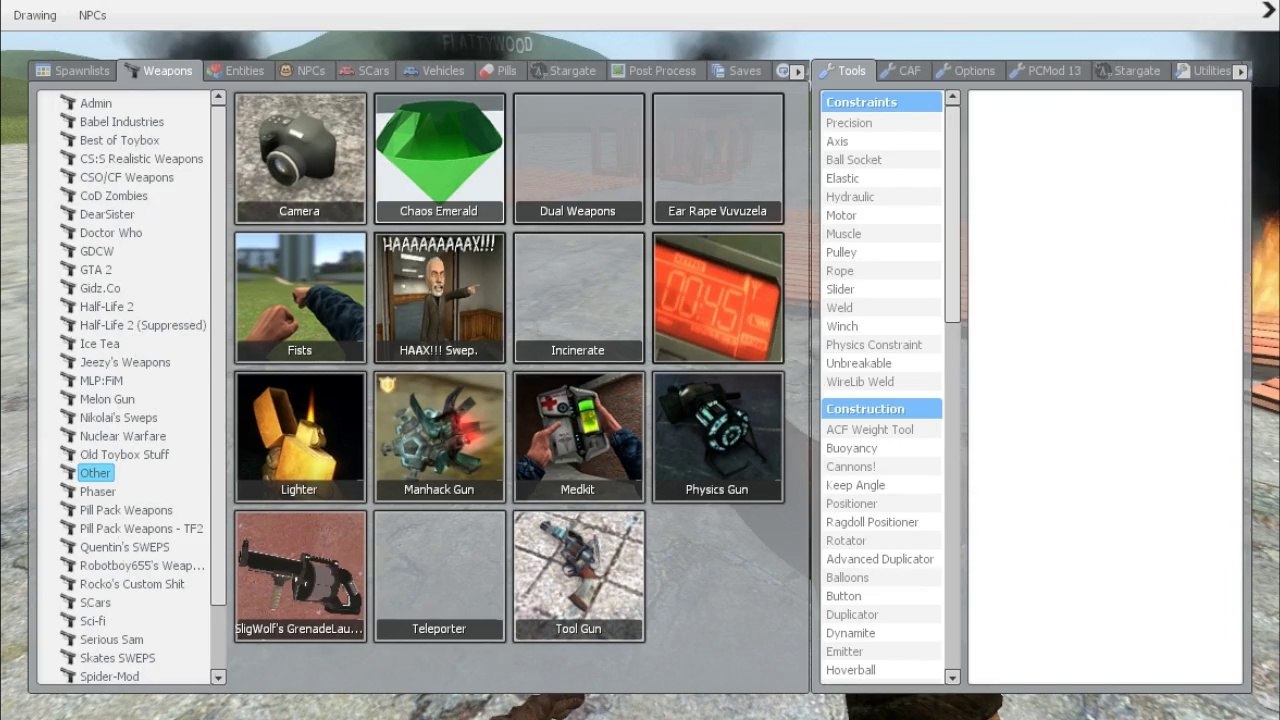Switch to the Spawnlists tab
The height and width of the screenshot is (720, 1280).
click(x=73, y=71)
